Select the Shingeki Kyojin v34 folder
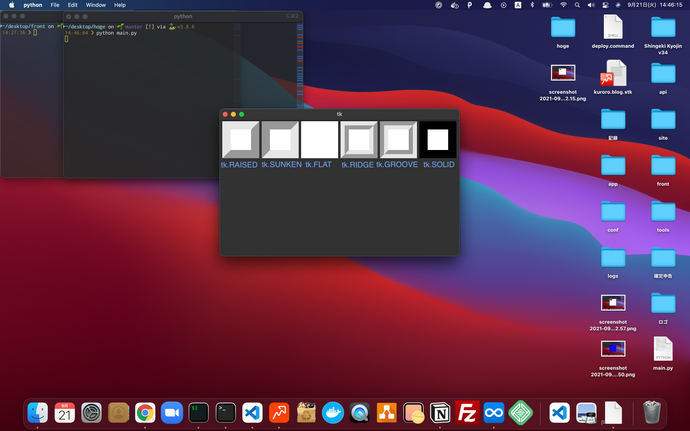690x431 pixels. (x=663, y=28)
